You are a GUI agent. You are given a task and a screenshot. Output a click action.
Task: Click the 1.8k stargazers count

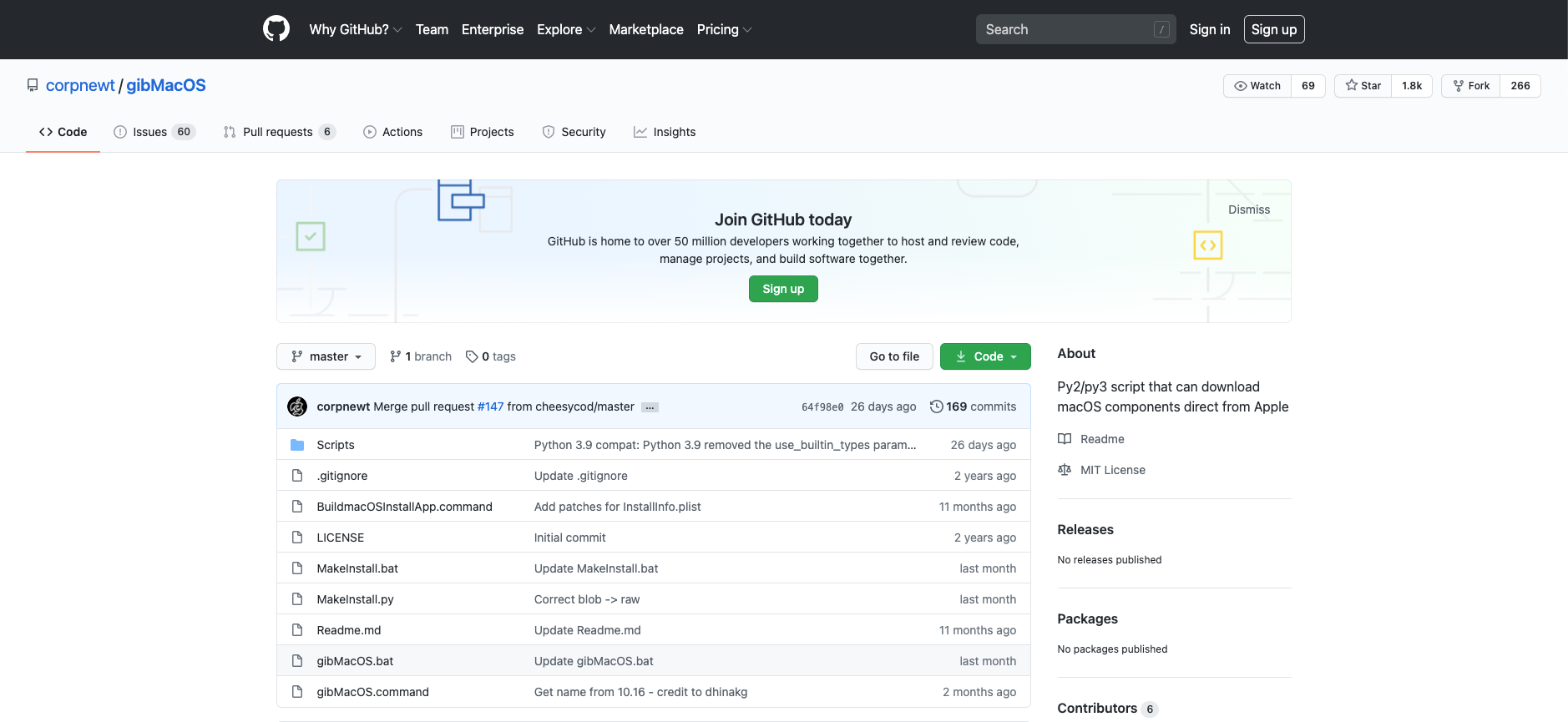pyautogui.click(x=1412, y=86)
